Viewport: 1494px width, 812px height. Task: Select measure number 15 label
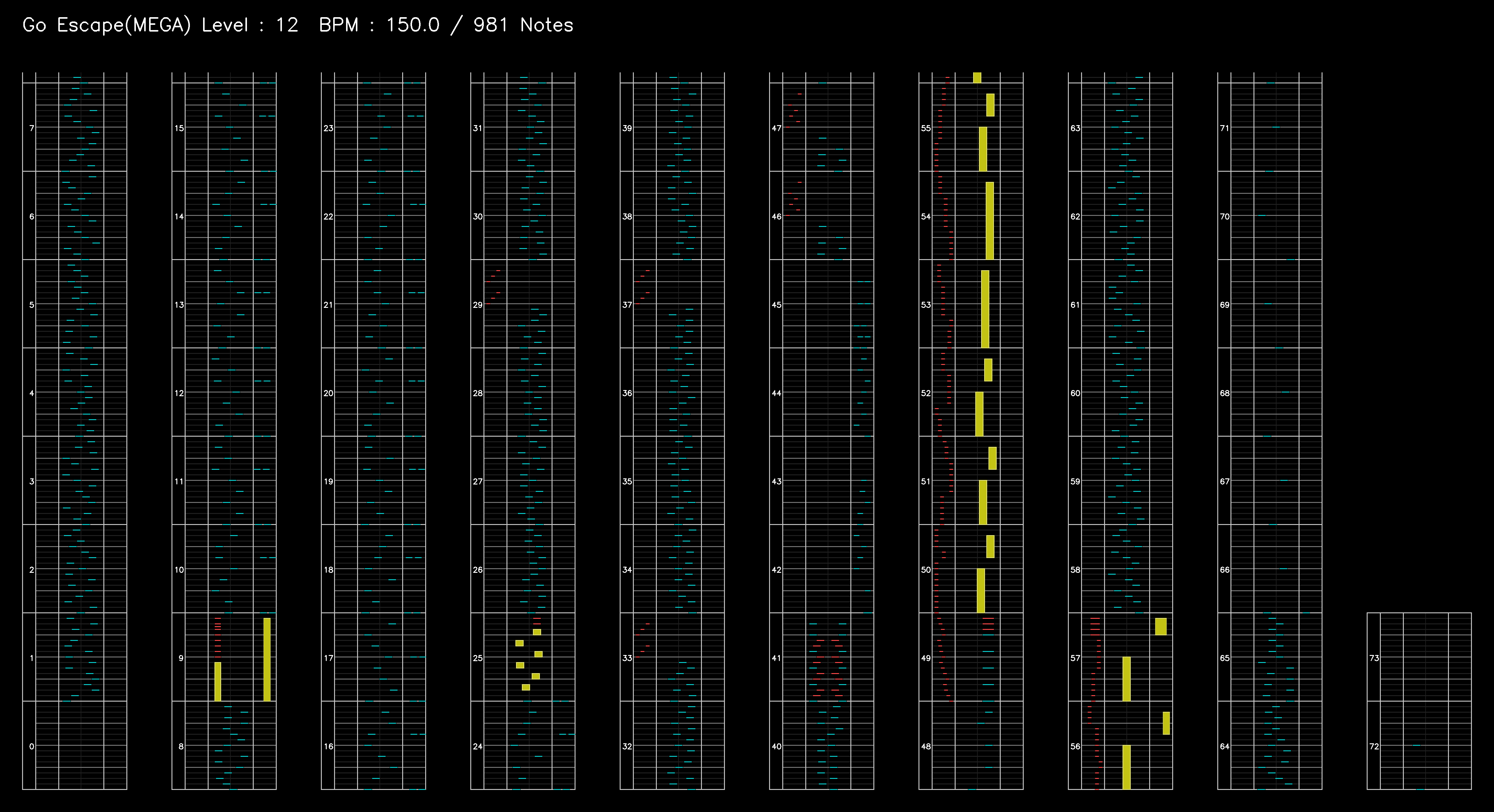pyautogui.click(x=179, y=128)
